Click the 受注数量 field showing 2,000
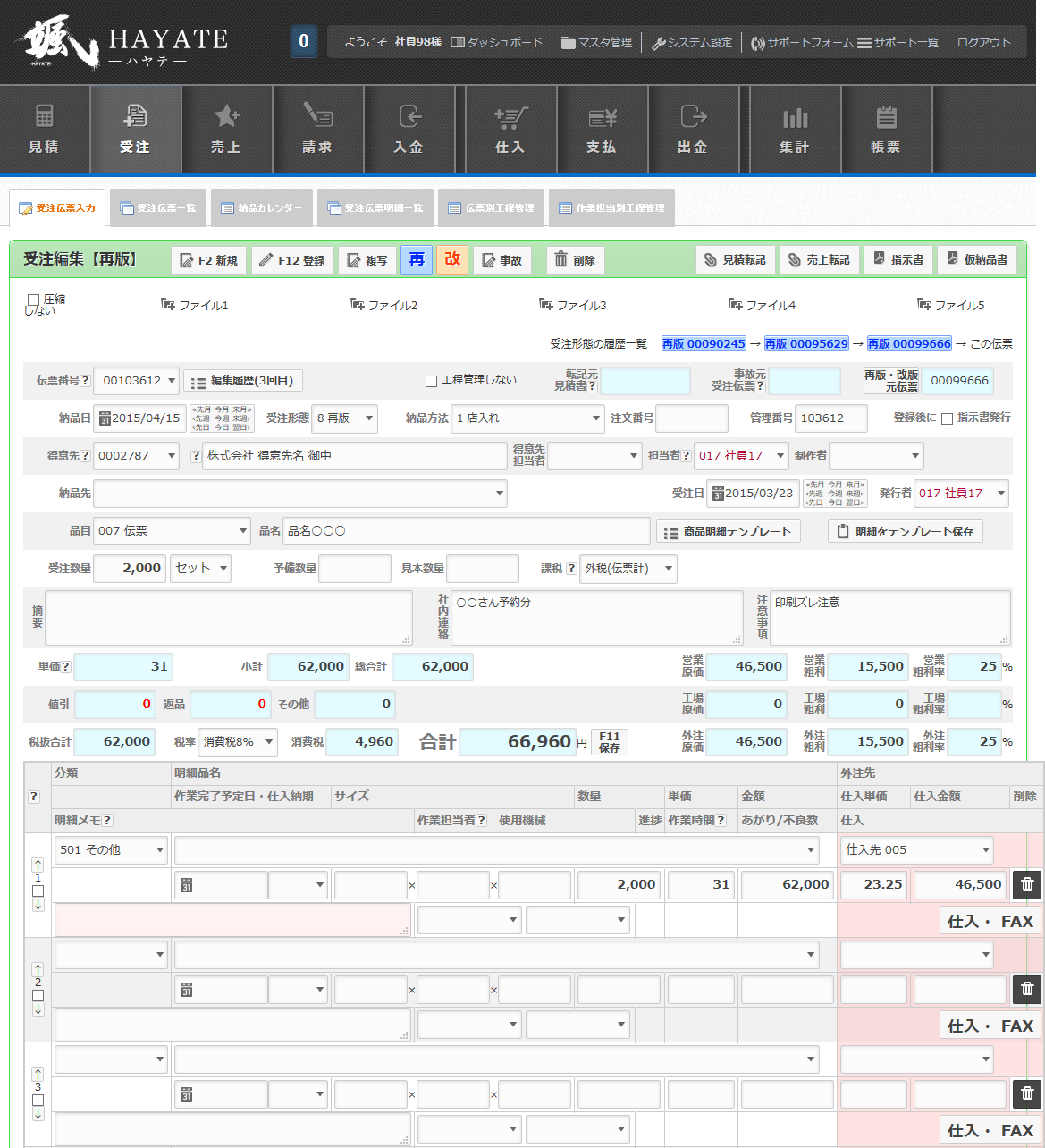 tap(130, 569)
